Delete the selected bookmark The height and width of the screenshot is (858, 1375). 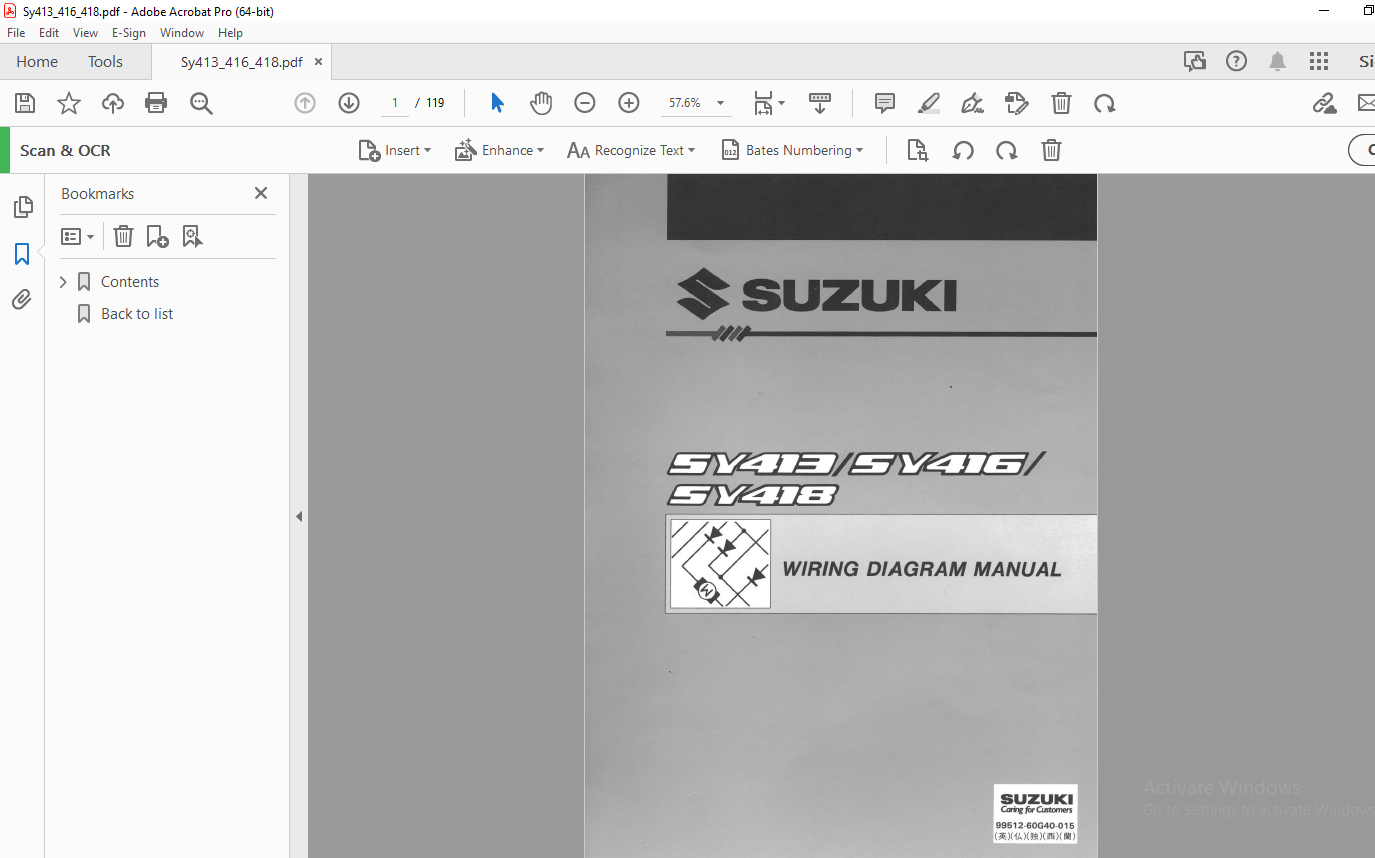click(123, 237)
